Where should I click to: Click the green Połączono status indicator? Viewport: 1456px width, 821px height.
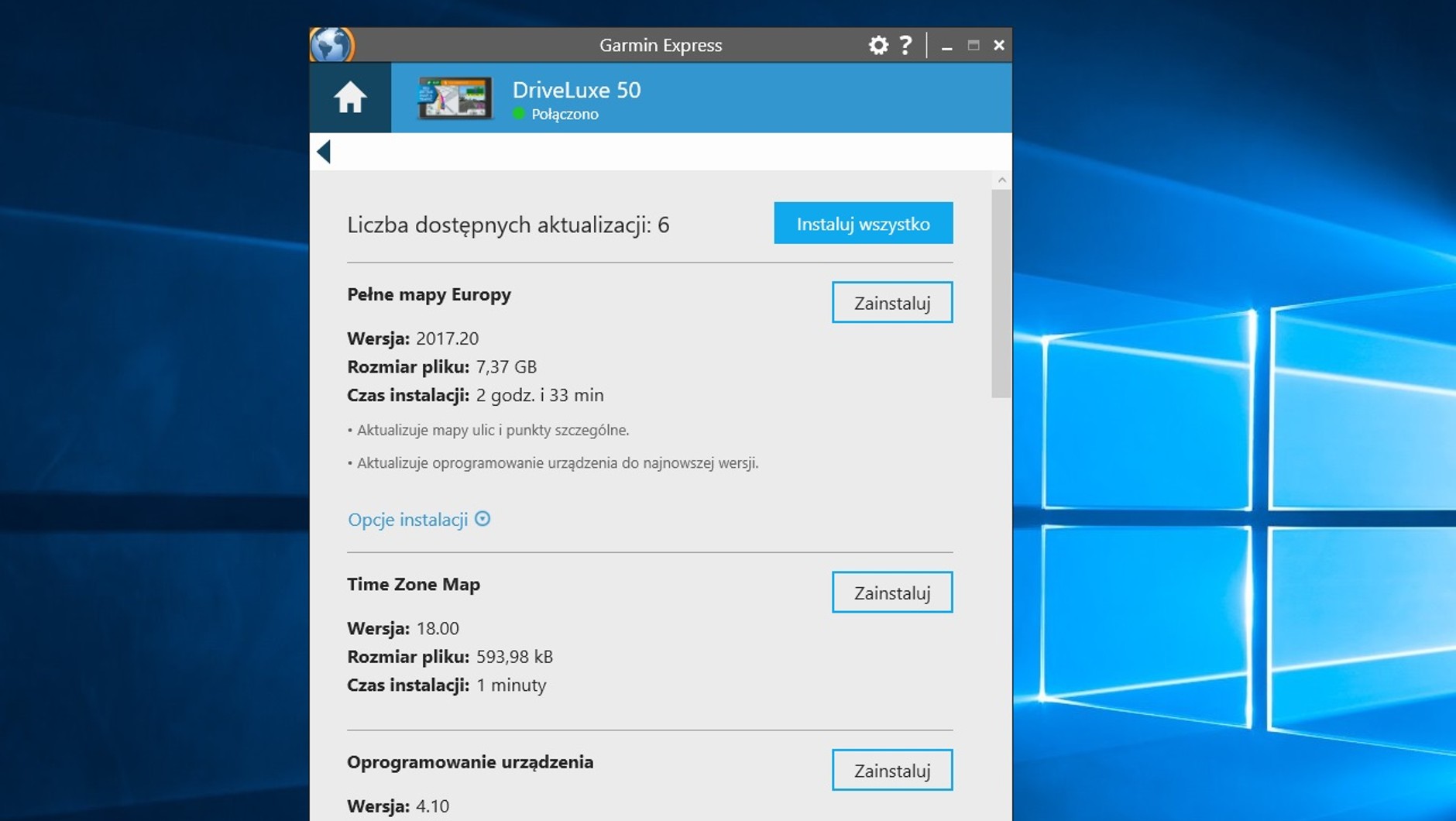(x=519, y=114)
